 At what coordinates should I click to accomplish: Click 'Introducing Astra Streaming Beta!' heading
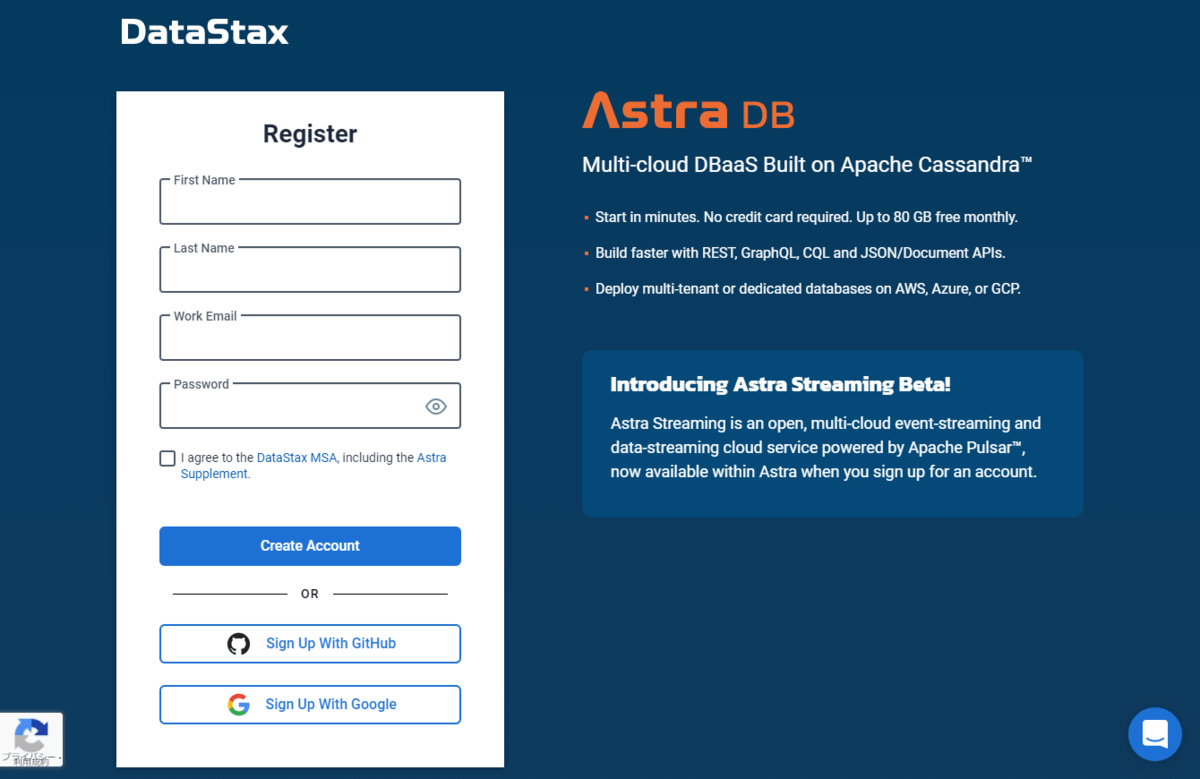[x=780, y=384]
